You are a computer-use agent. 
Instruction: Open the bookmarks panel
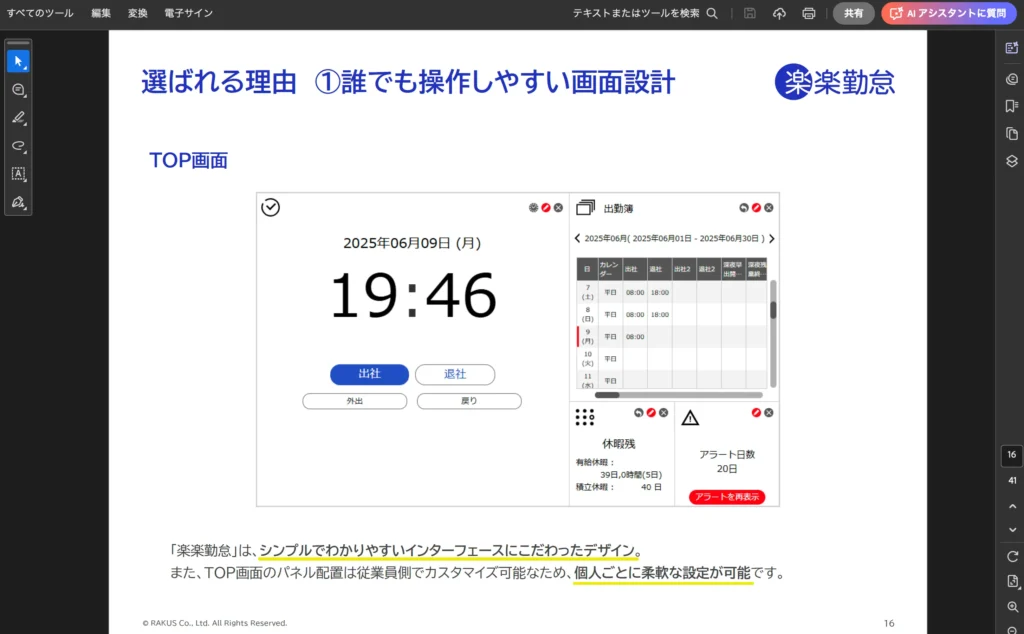(x=1011, y=106)
